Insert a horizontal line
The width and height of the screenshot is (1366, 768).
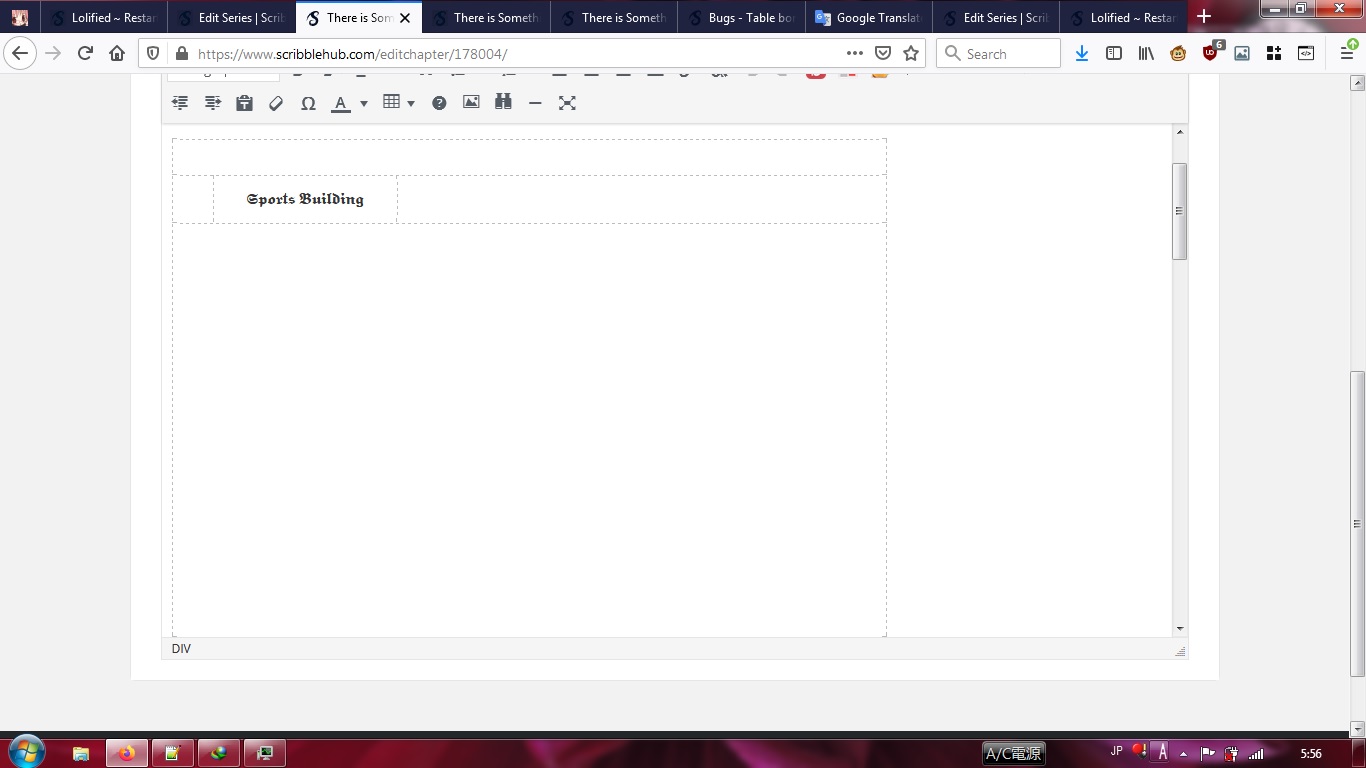[x=535, y=103]
